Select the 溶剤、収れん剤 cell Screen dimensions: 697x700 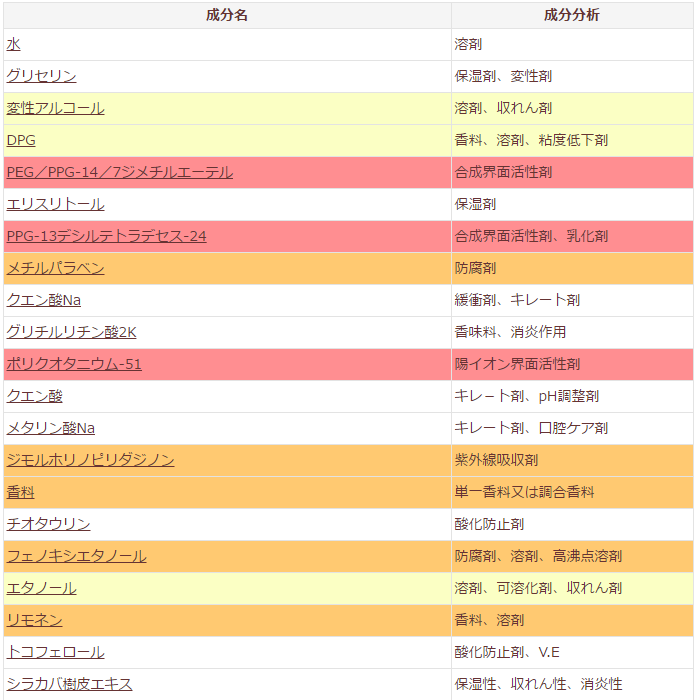click(x=572, y=108)
